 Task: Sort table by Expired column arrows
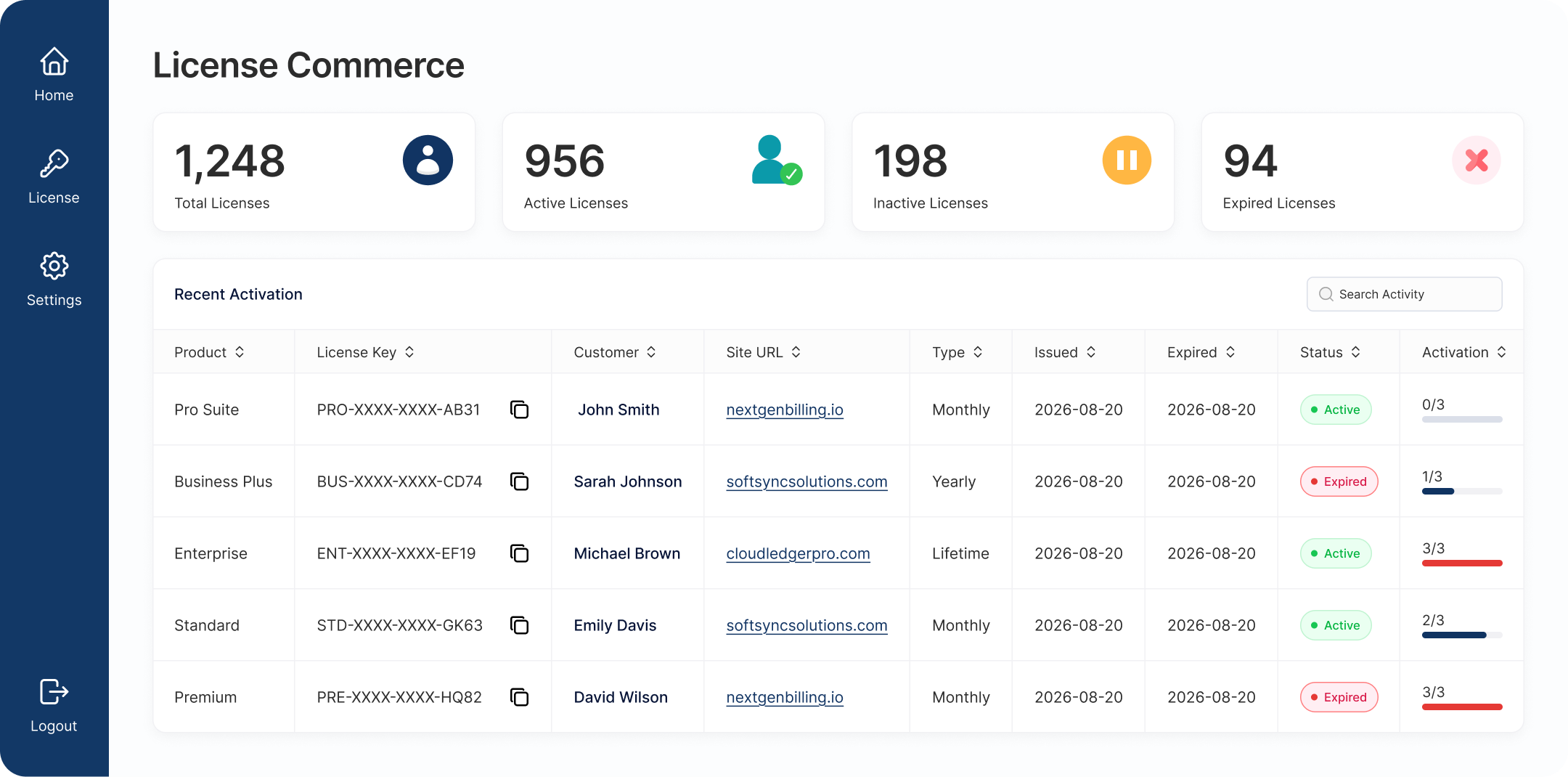pyautogui.click(x=1230, y=352)
